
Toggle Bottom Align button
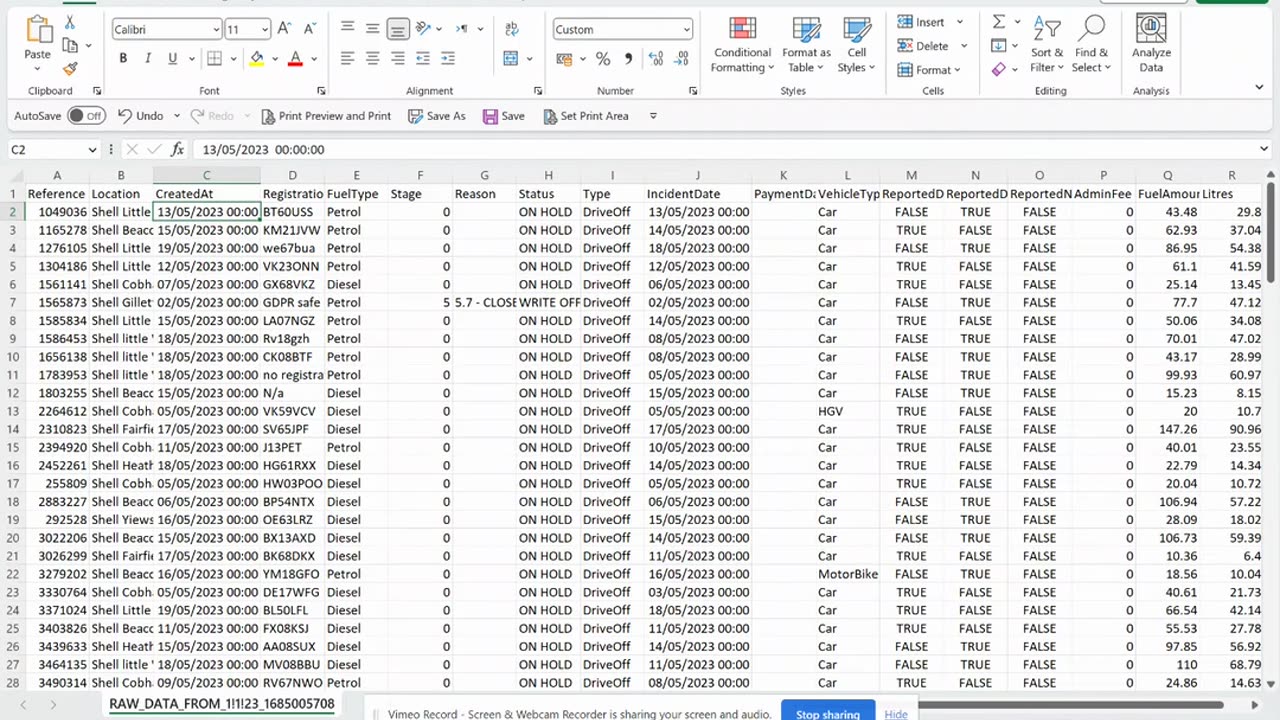click(x=397, y=28)
